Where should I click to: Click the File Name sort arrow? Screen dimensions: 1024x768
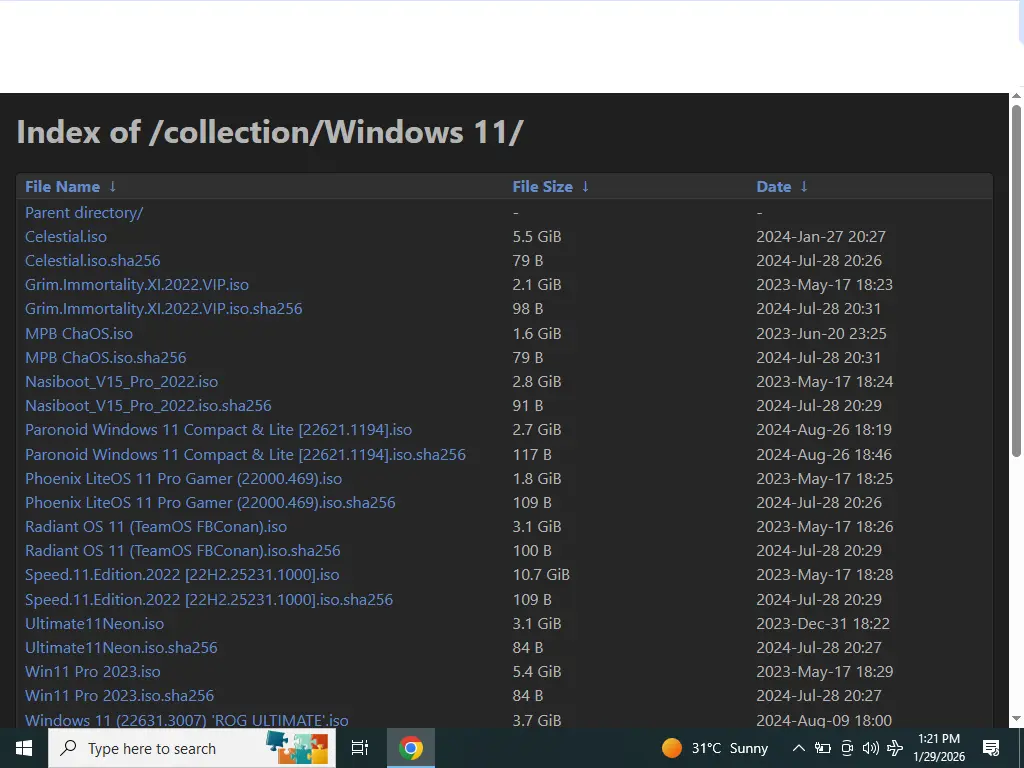pos(112,187)
